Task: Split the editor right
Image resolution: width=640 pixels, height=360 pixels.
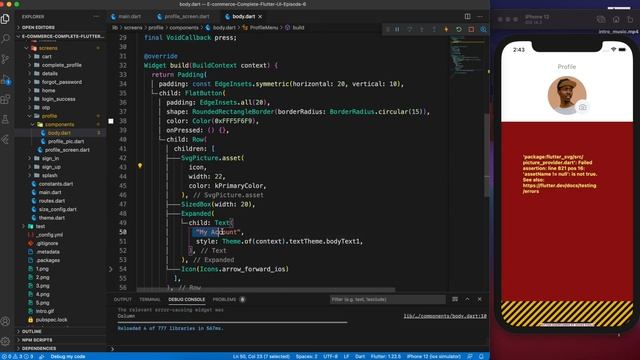Action: point(467,16)
